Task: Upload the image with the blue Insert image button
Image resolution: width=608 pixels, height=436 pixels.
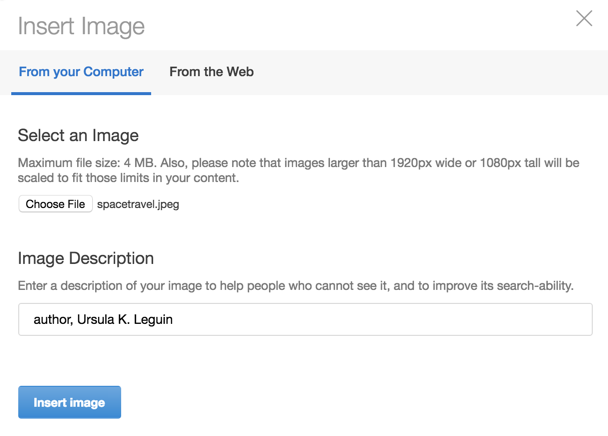Action: (x=69, y=402)
